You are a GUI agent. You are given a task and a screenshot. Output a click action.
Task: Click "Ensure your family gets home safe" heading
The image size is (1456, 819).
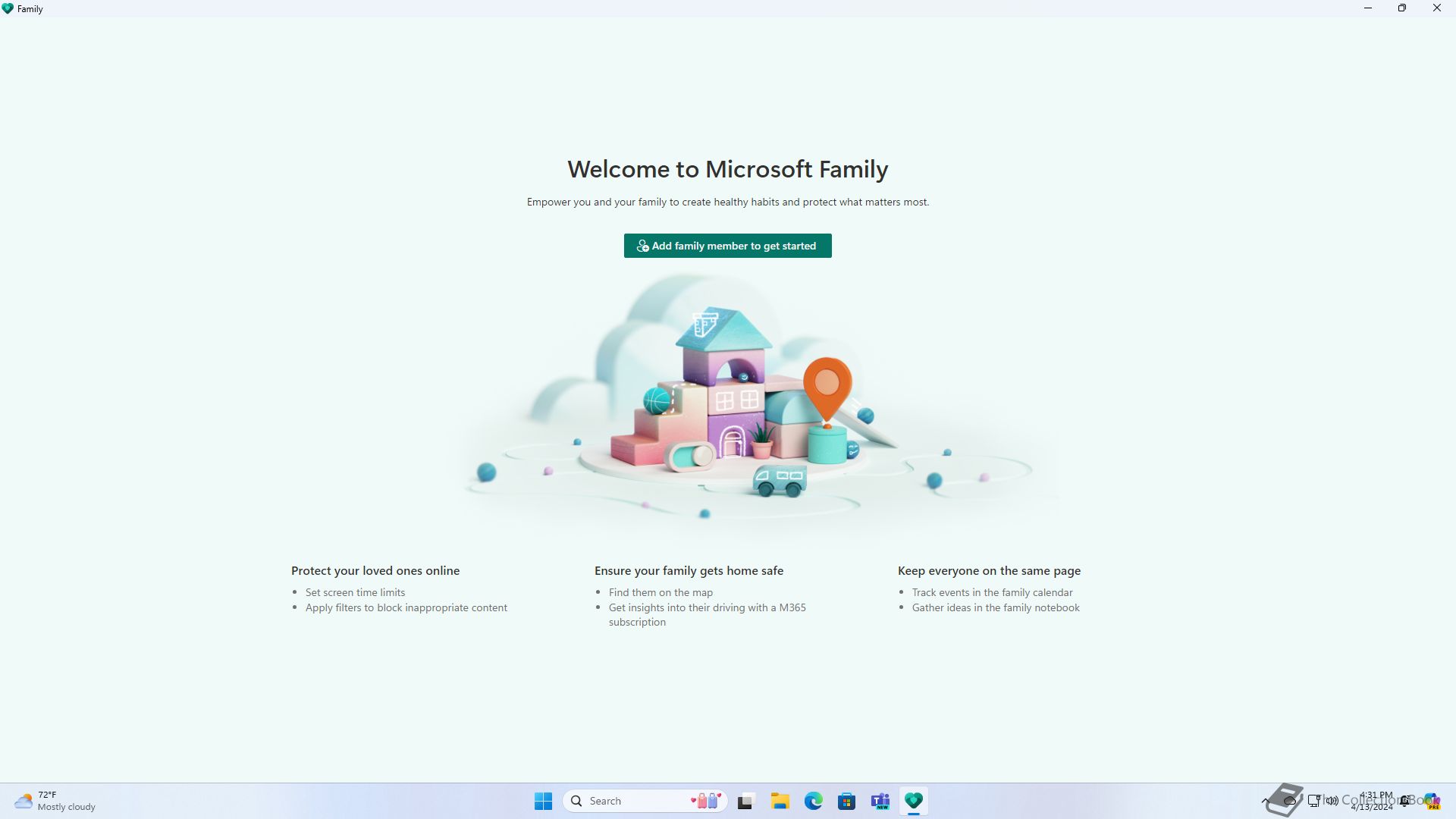click(689, 570)
